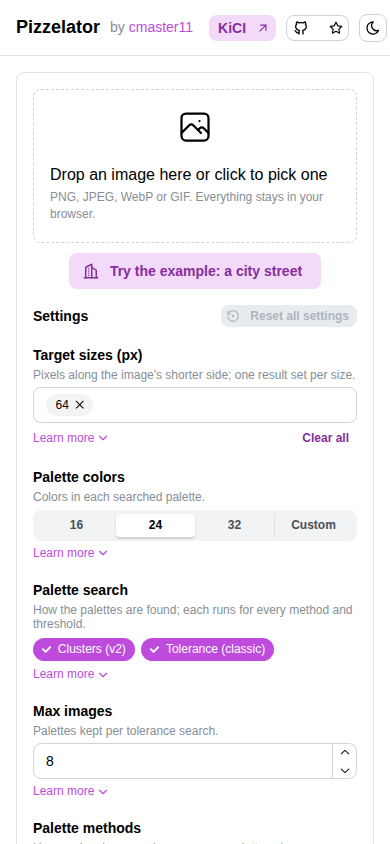The height and width of the screenshot is (844, 390).
Task: Click the Pizzelator title
Action: coord(58,27)
